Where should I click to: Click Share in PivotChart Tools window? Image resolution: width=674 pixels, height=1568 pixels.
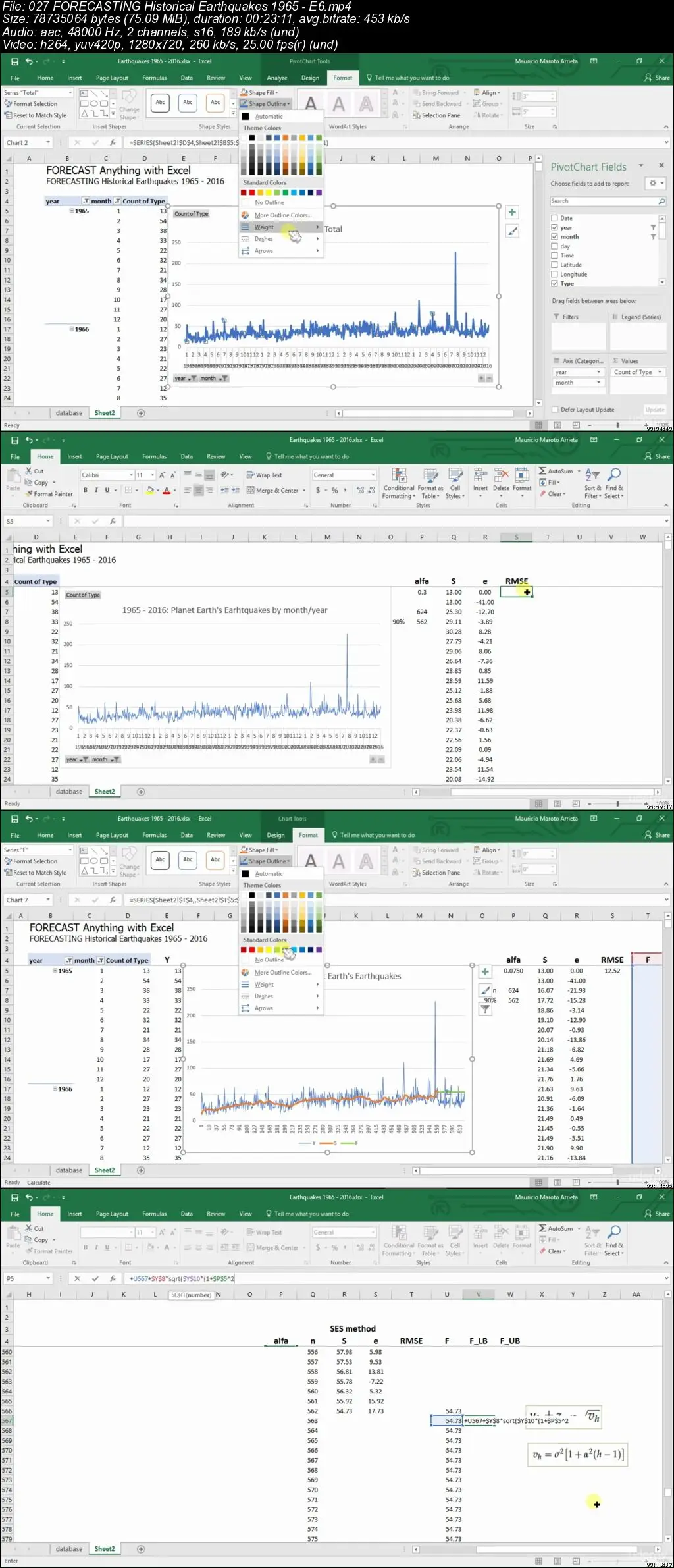tap(658, 78)
